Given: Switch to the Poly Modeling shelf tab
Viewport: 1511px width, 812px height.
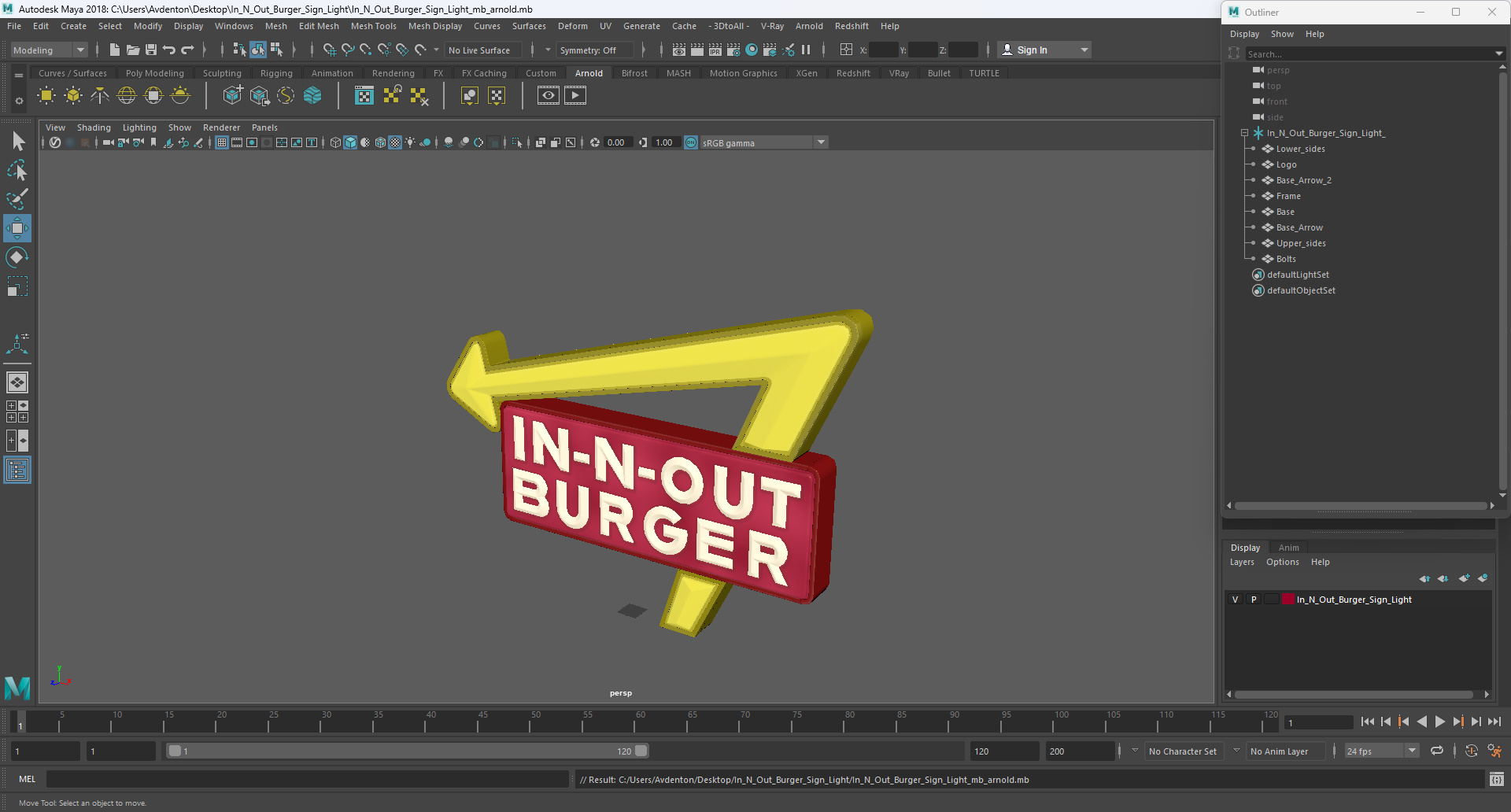Looking at the screenshot, I should 155,73.
